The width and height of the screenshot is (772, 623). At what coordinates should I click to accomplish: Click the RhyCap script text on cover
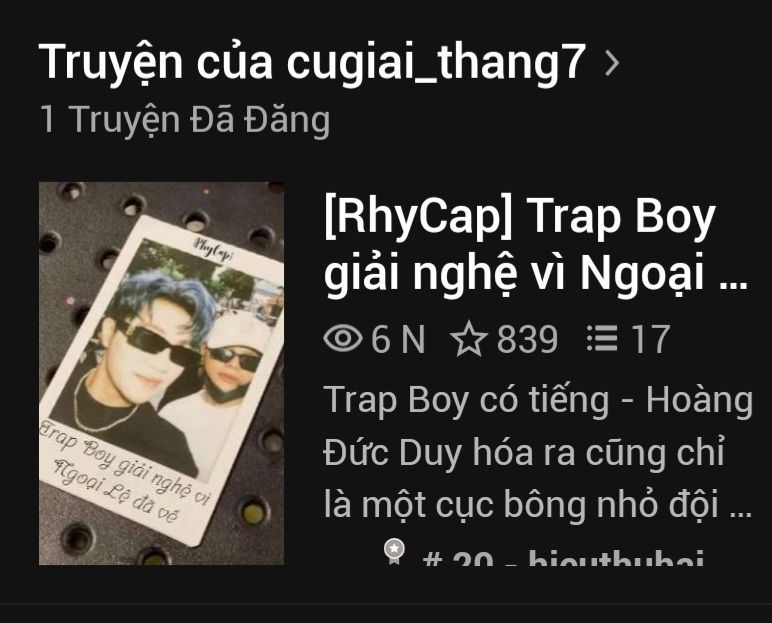(212, 248)
